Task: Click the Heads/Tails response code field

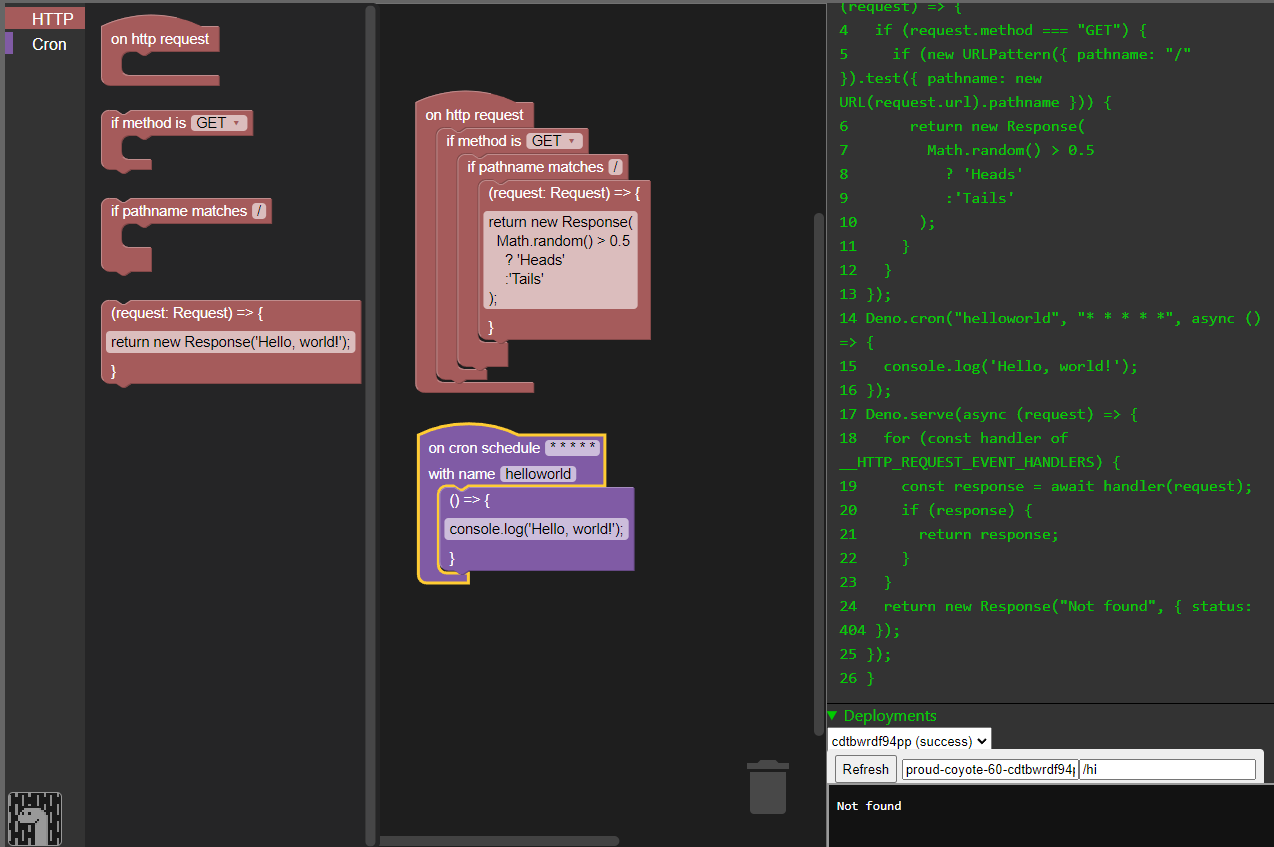Action: click(560, 260)
